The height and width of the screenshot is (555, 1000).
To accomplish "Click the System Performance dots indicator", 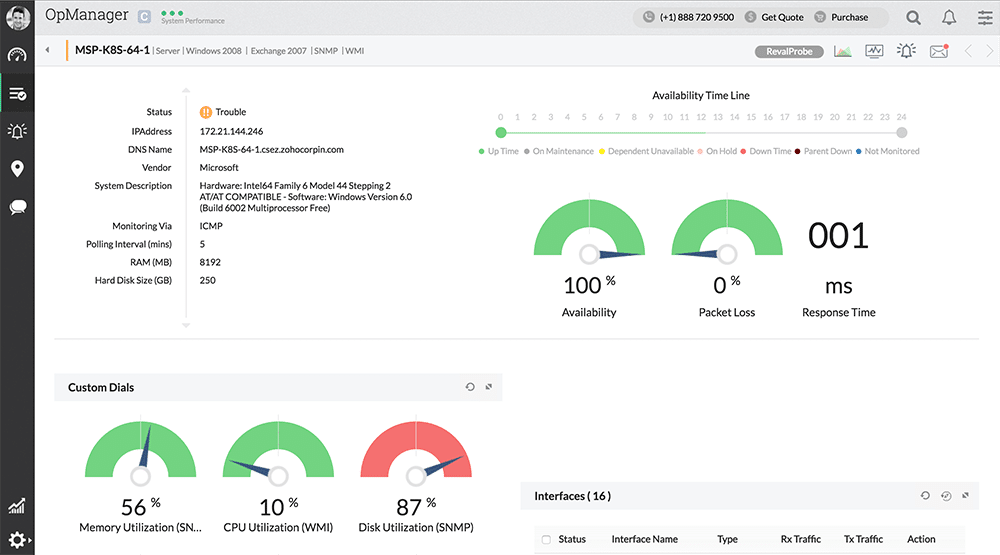I will [x=172, y=13].
